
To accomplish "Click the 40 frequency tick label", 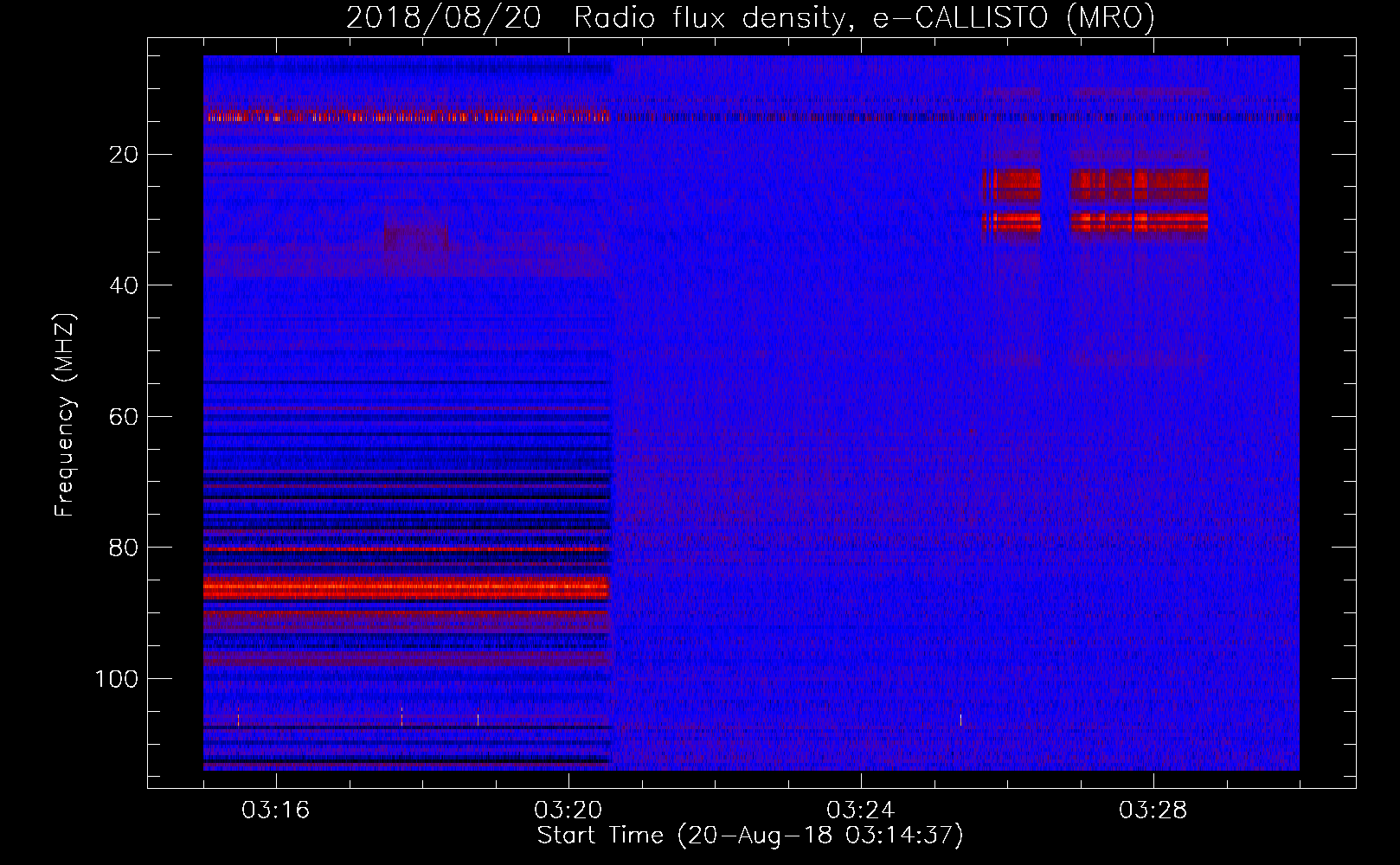I will [x=125, y=285].
